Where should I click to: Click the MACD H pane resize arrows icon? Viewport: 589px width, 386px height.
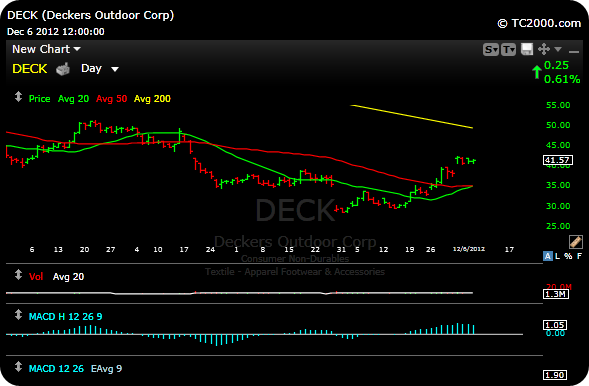pyautogui.click(x=18, y=315)
